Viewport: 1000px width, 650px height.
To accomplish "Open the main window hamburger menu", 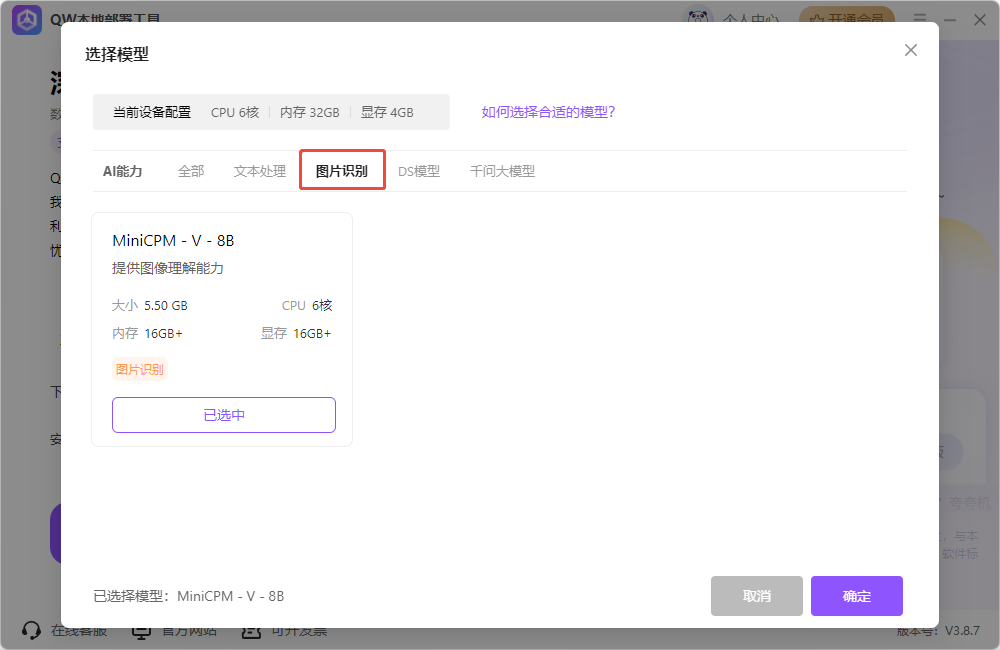I will point(920,18).
